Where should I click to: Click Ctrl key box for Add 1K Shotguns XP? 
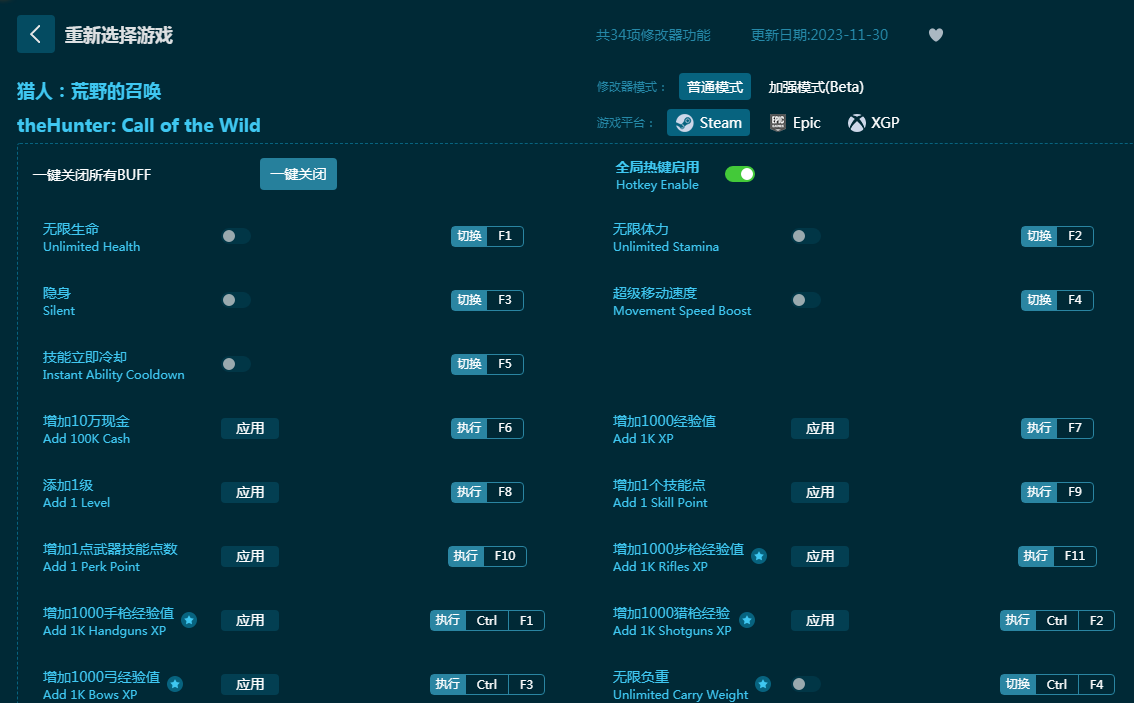tap(1057, 621)
